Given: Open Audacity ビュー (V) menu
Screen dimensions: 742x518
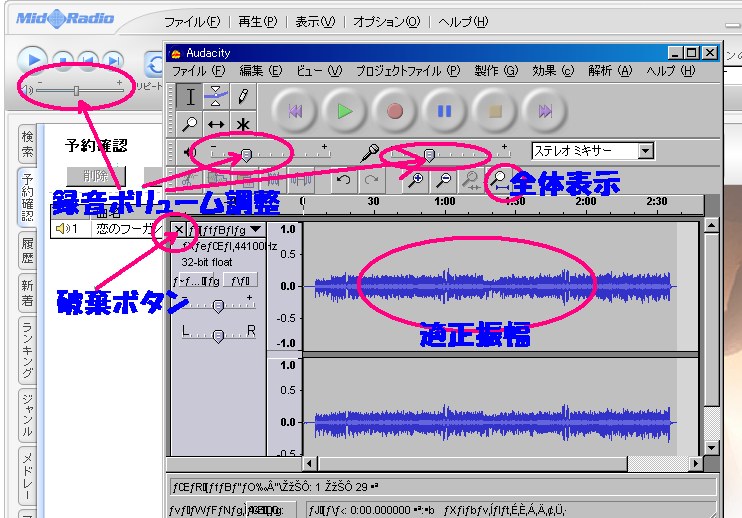Looking at the screenshot, I should point(319,71).
